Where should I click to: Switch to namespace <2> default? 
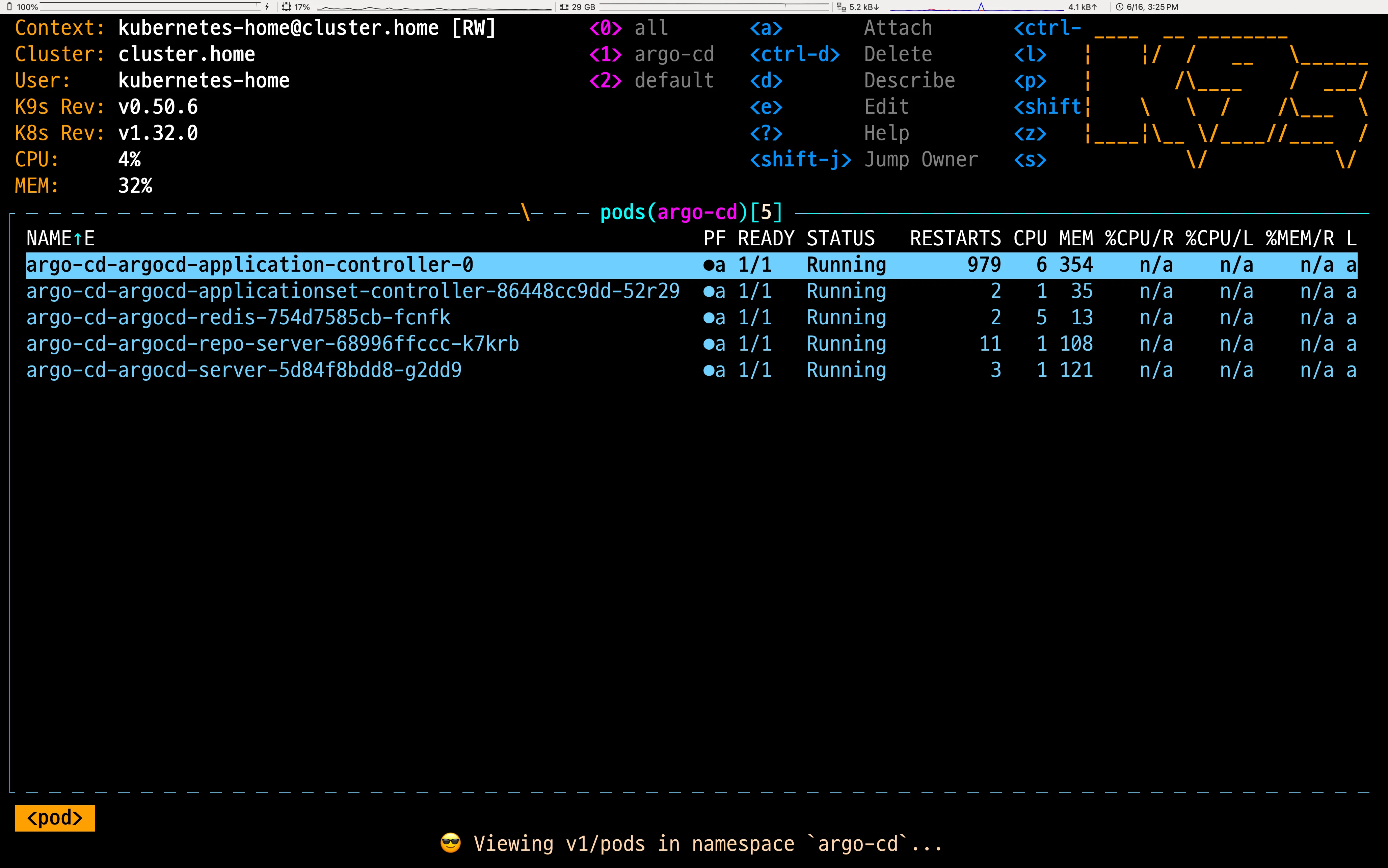[651, 80]
